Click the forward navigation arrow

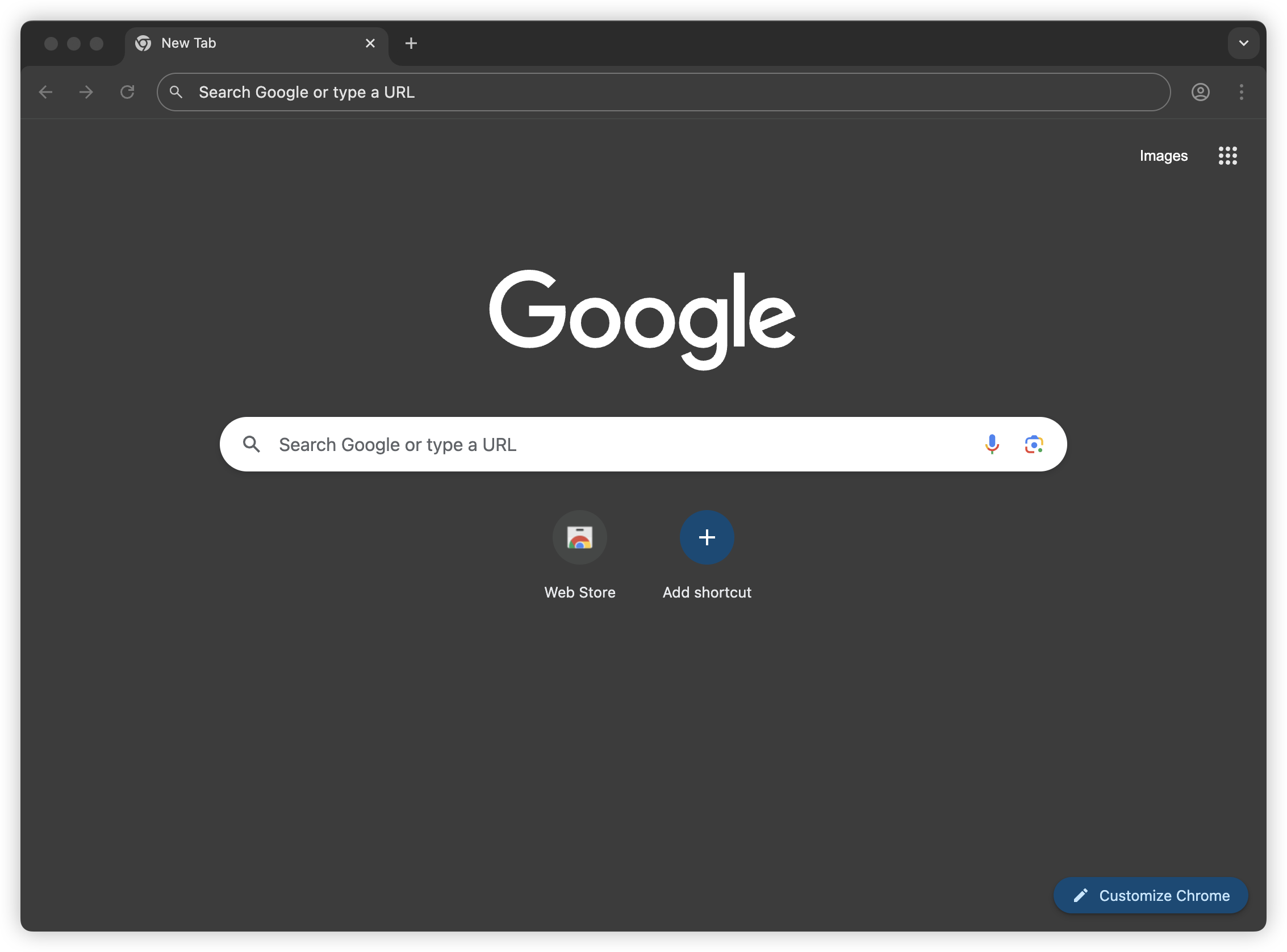(x=86, y=92)
